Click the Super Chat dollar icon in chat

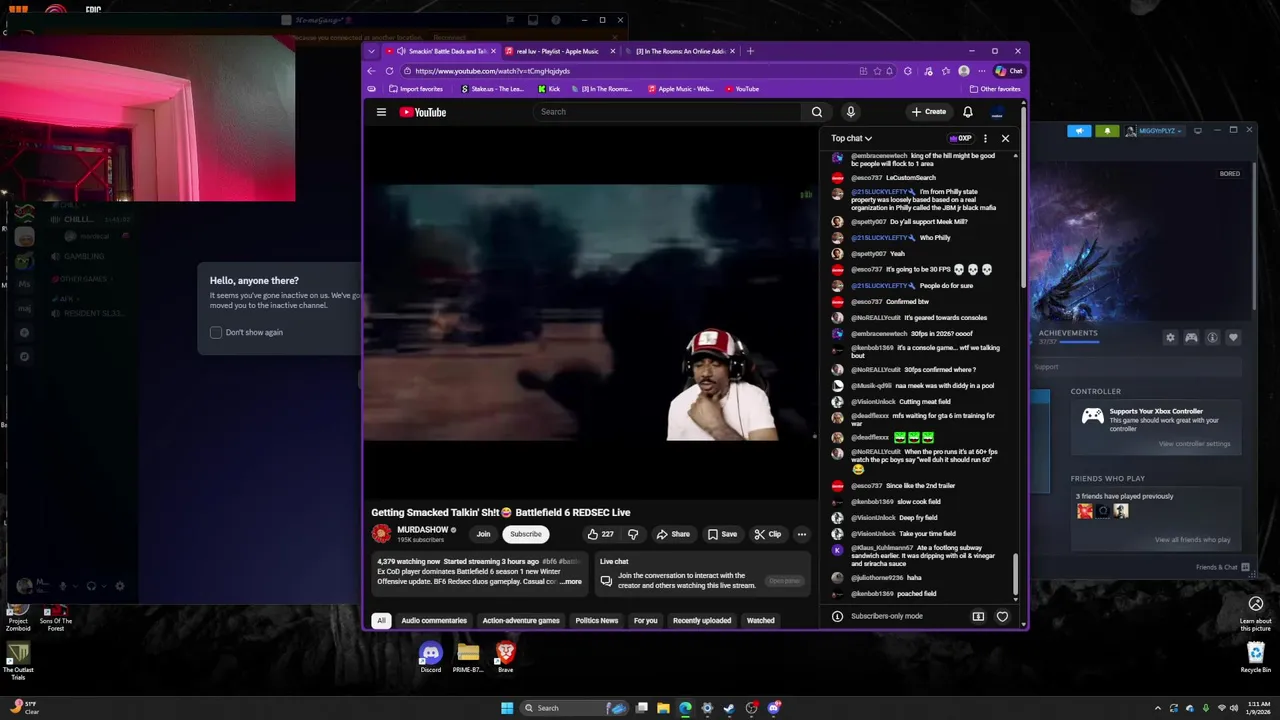pyautogui.click(x=978, y=616)
